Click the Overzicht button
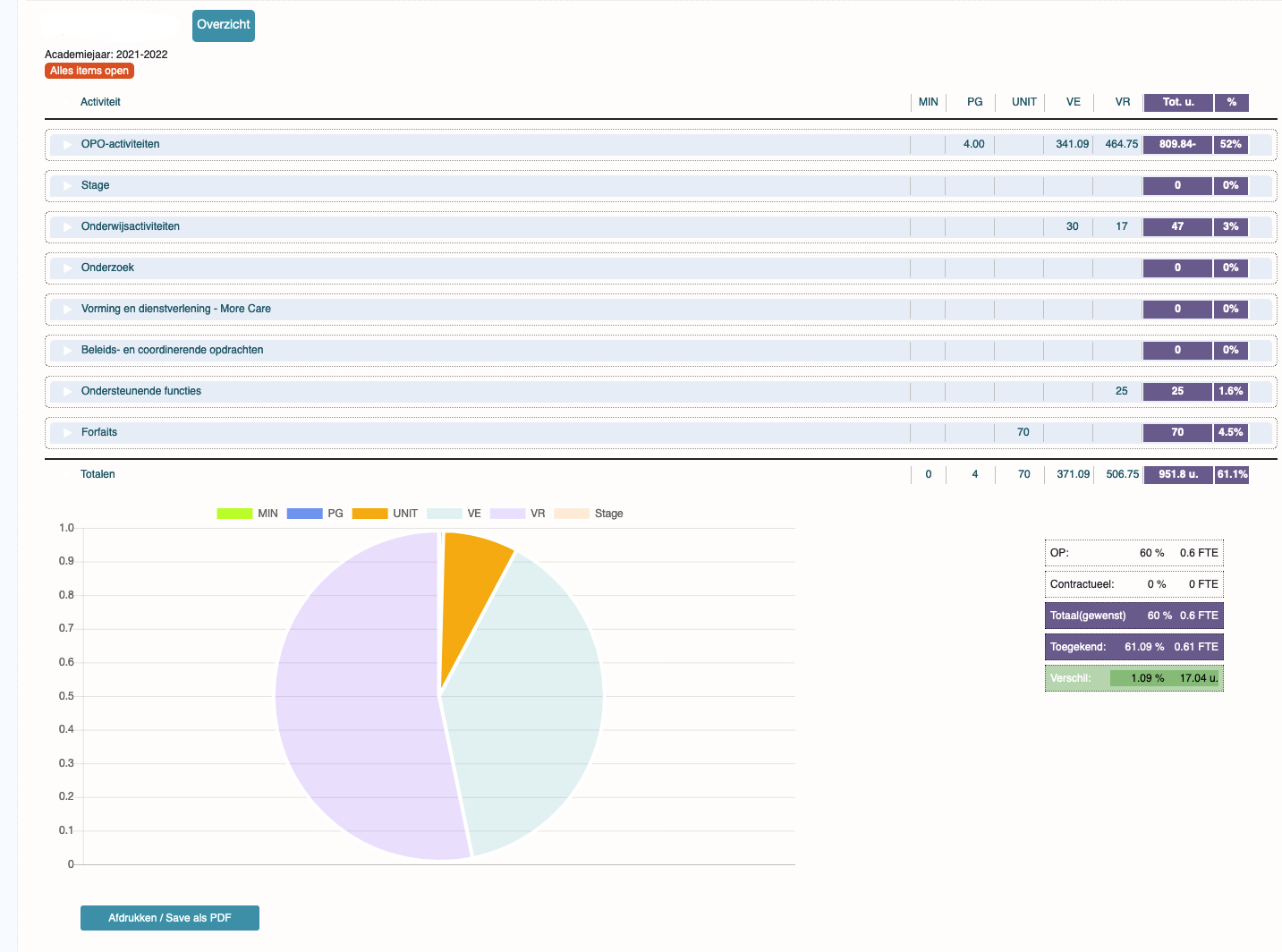This screenshot has height=952, width=1282. point(224,25)
